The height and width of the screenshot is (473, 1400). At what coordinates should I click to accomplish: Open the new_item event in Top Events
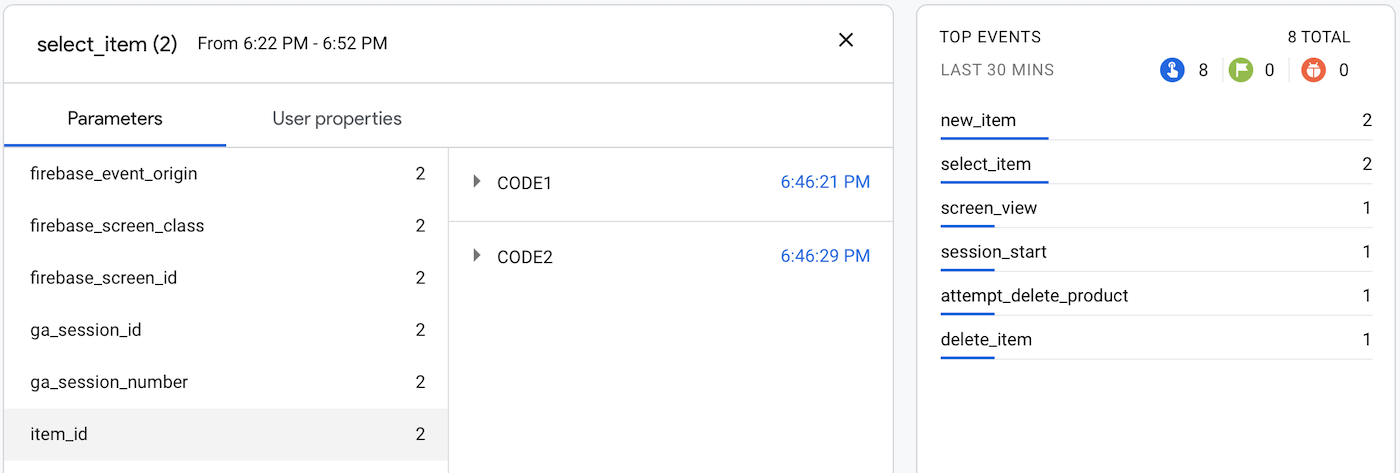978,120
